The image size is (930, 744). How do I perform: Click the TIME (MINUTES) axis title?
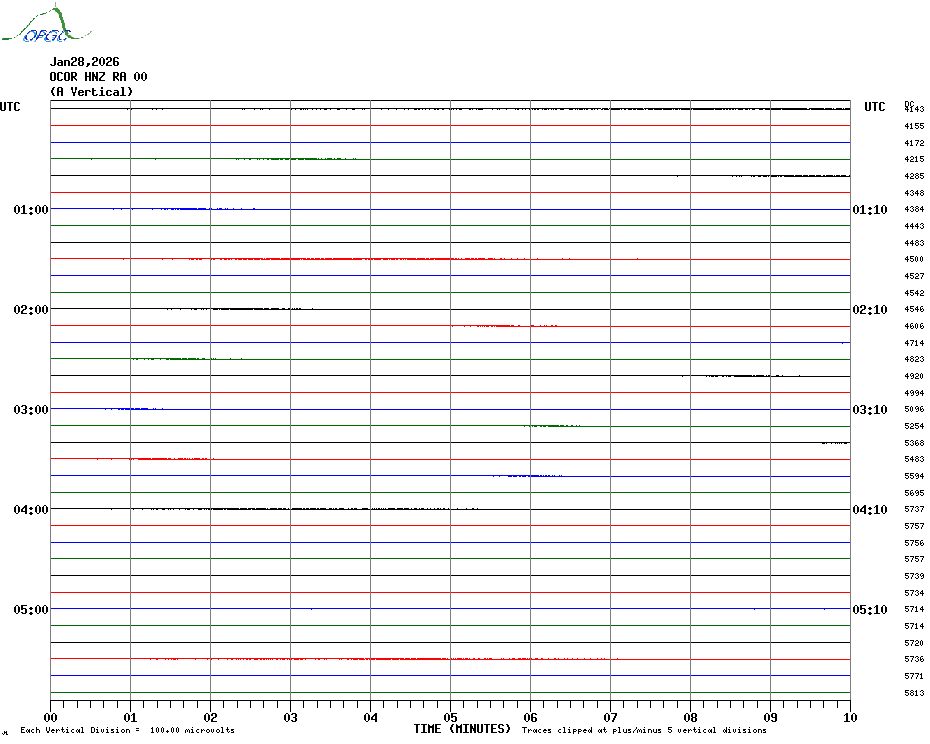click(x=462, y=729)
